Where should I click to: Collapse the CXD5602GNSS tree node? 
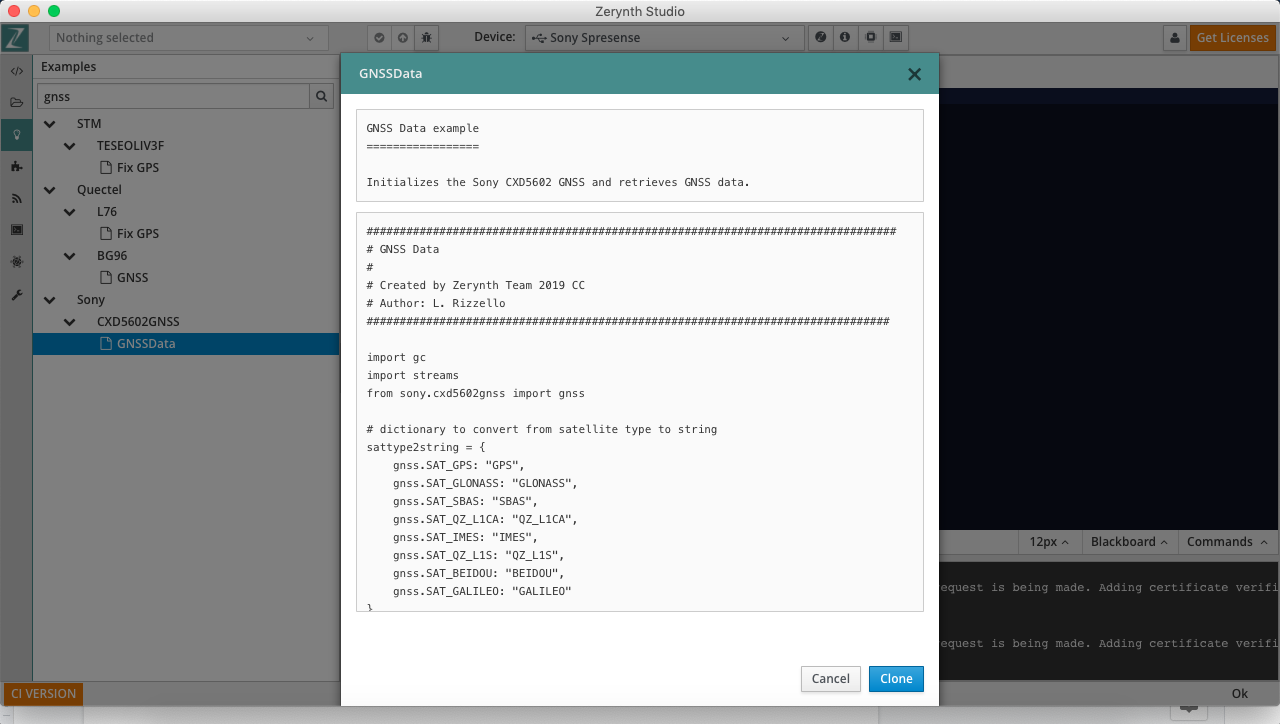(x=70, y=322)
